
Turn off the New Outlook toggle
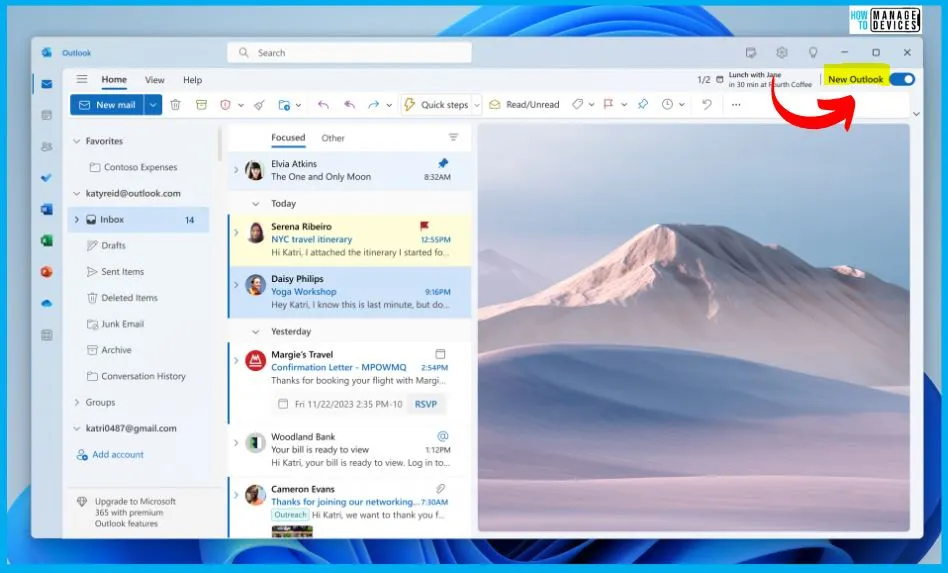902,79
